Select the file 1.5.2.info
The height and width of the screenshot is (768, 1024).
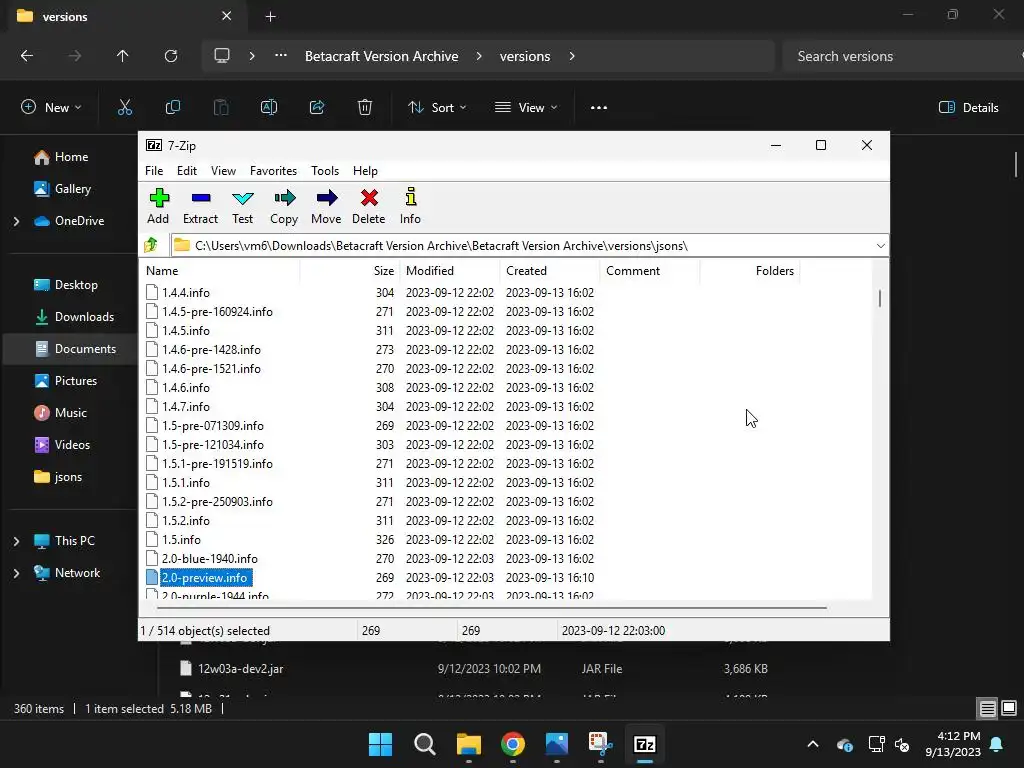185,520
